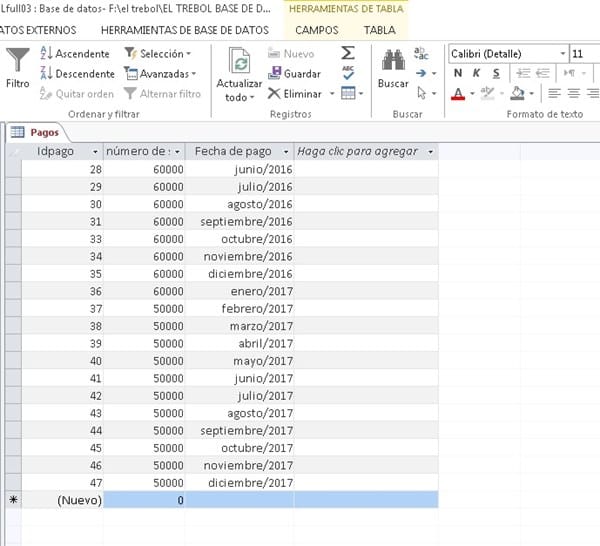
Task: Click the Filtro funnel icon
Action: (17, 63)
